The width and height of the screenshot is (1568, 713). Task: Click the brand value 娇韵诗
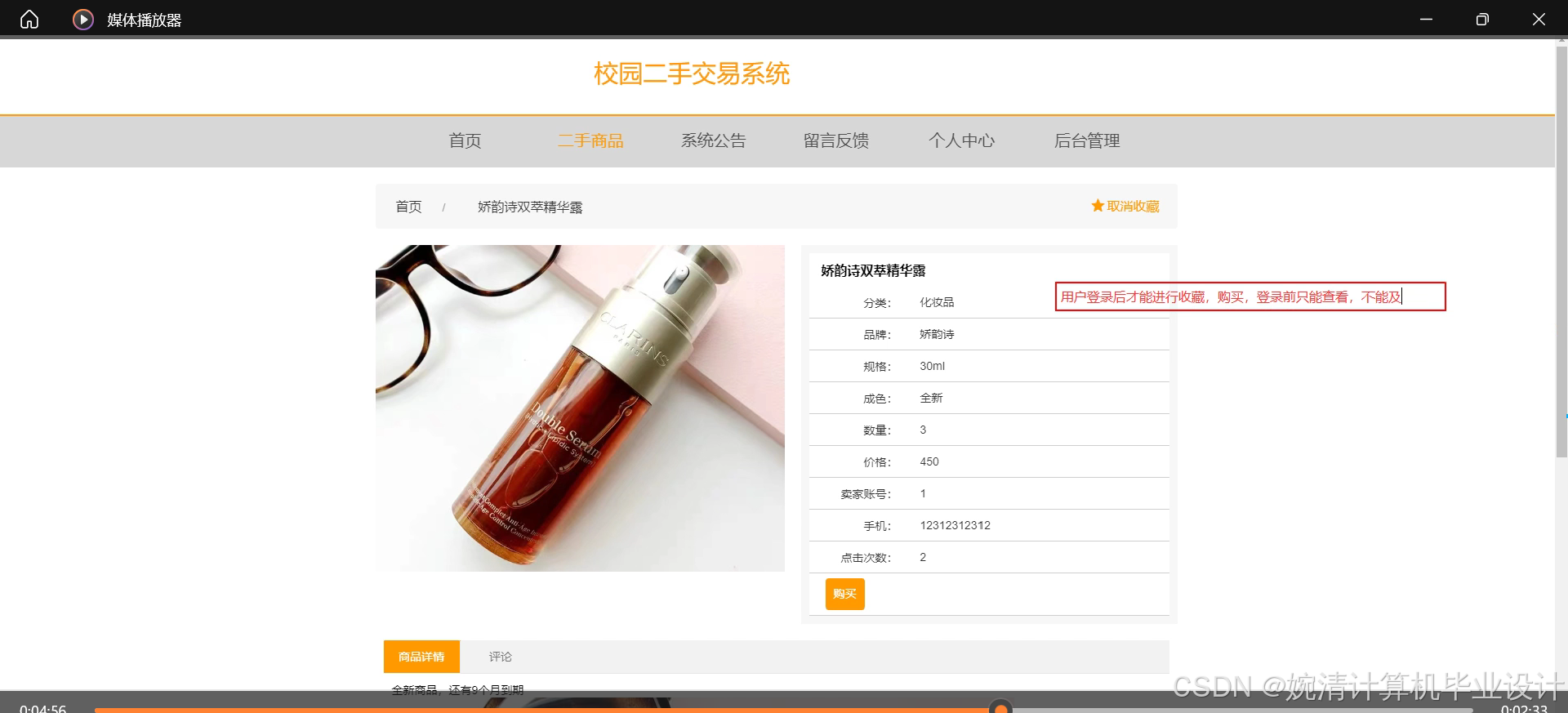pos(937,334)
